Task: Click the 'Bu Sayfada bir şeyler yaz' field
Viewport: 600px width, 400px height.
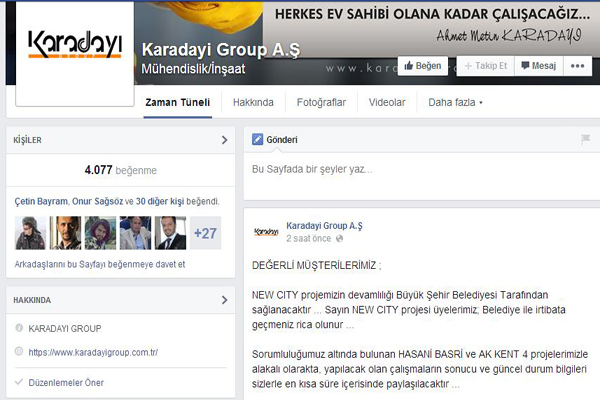Action: (422, 176)
